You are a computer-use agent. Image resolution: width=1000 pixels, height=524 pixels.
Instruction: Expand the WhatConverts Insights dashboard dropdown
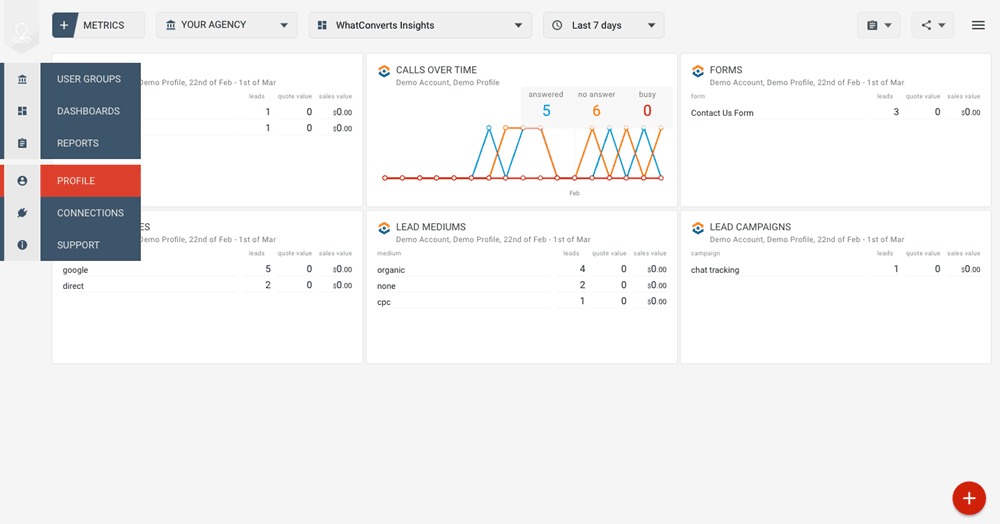coord(420,25)
